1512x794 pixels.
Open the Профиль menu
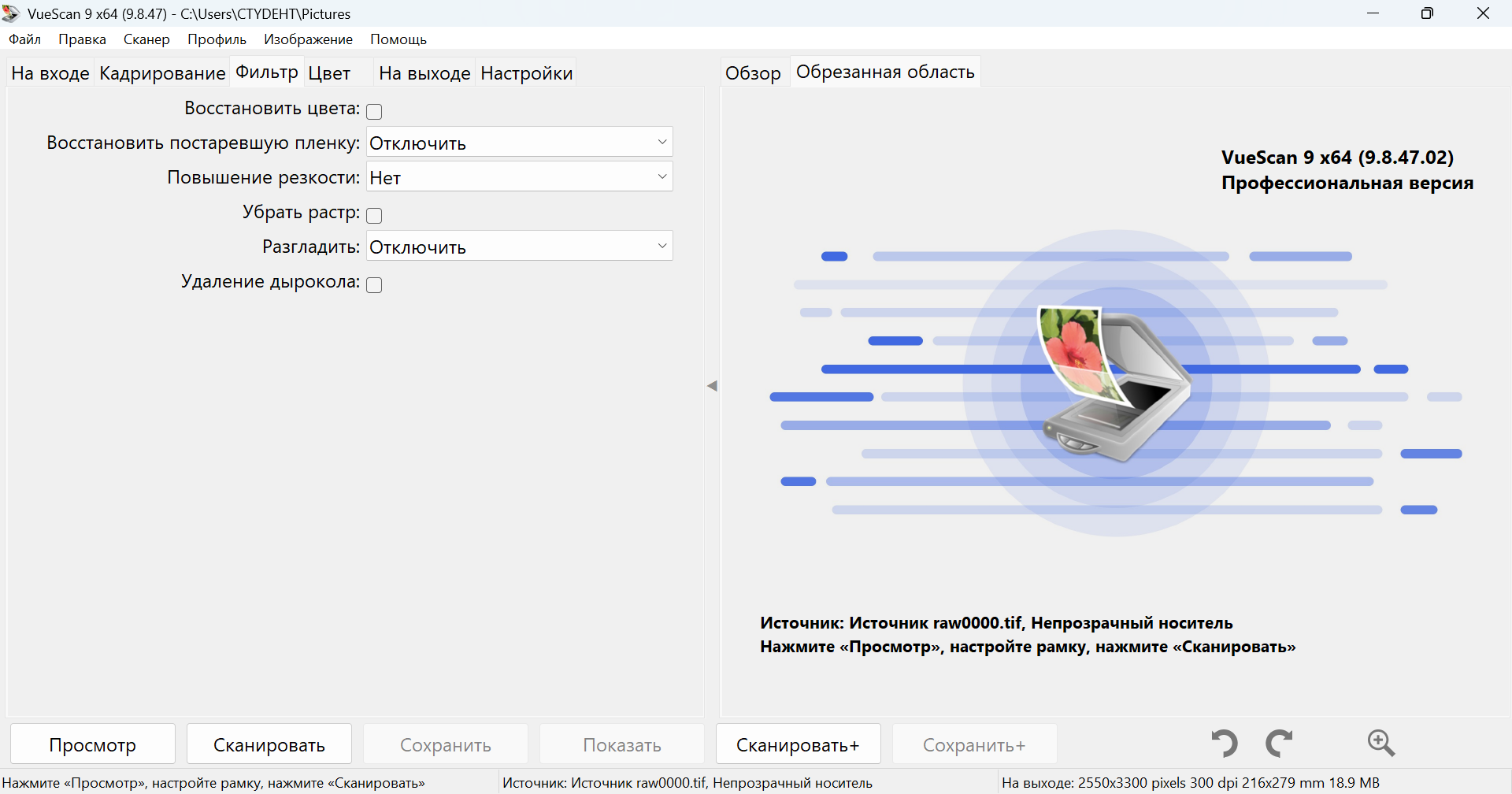pyautogui.click(x=217, y=39)
